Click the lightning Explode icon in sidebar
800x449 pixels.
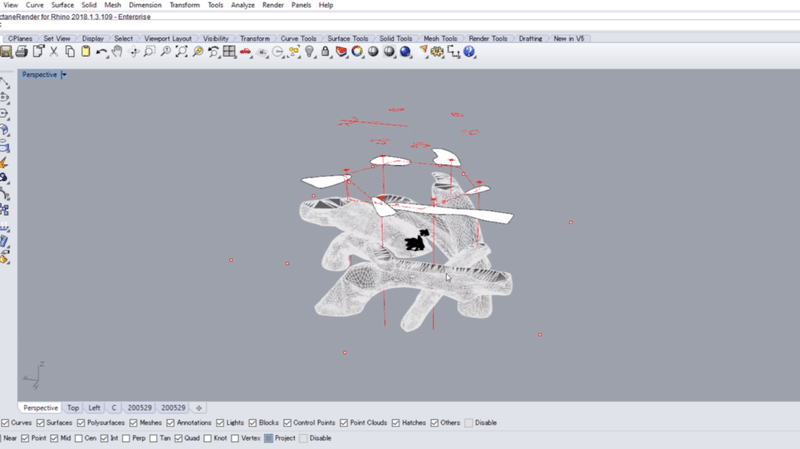tap(5, 163)
